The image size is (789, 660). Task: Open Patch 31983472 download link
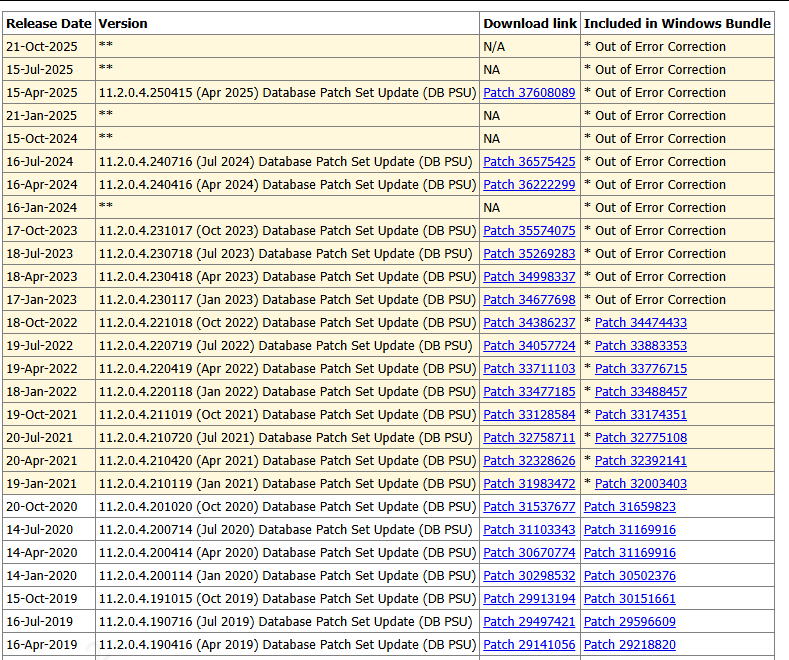pyautogui.click(x=529, y=483)
